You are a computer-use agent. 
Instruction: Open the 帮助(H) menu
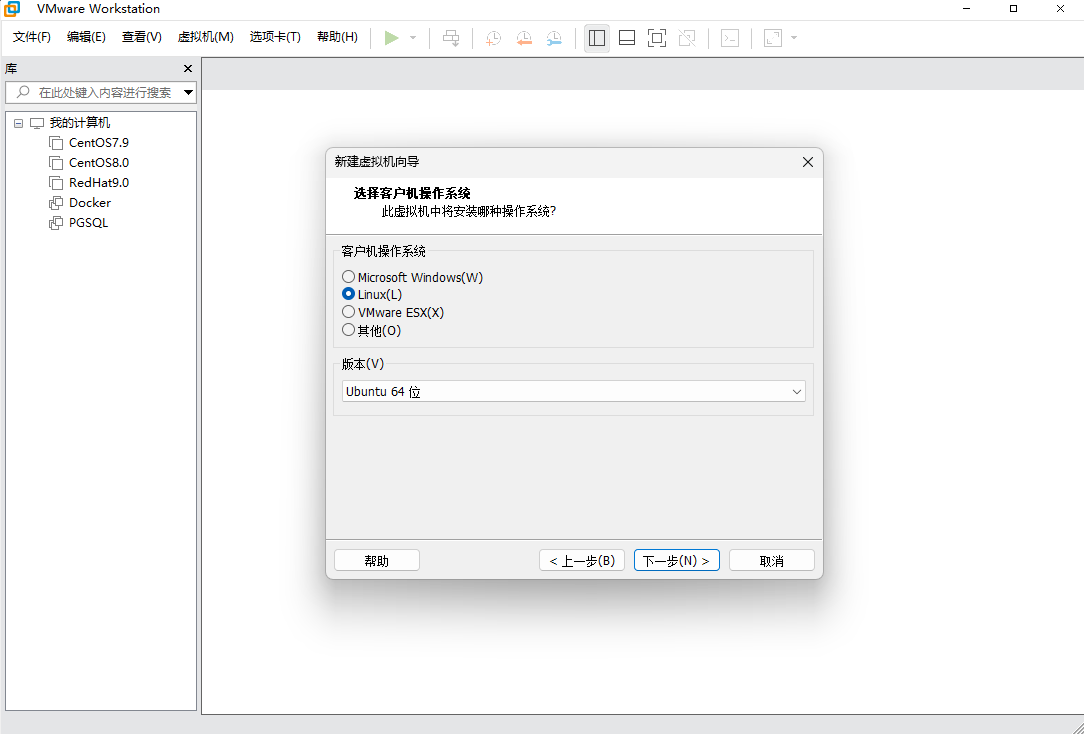tap(337, 37)
